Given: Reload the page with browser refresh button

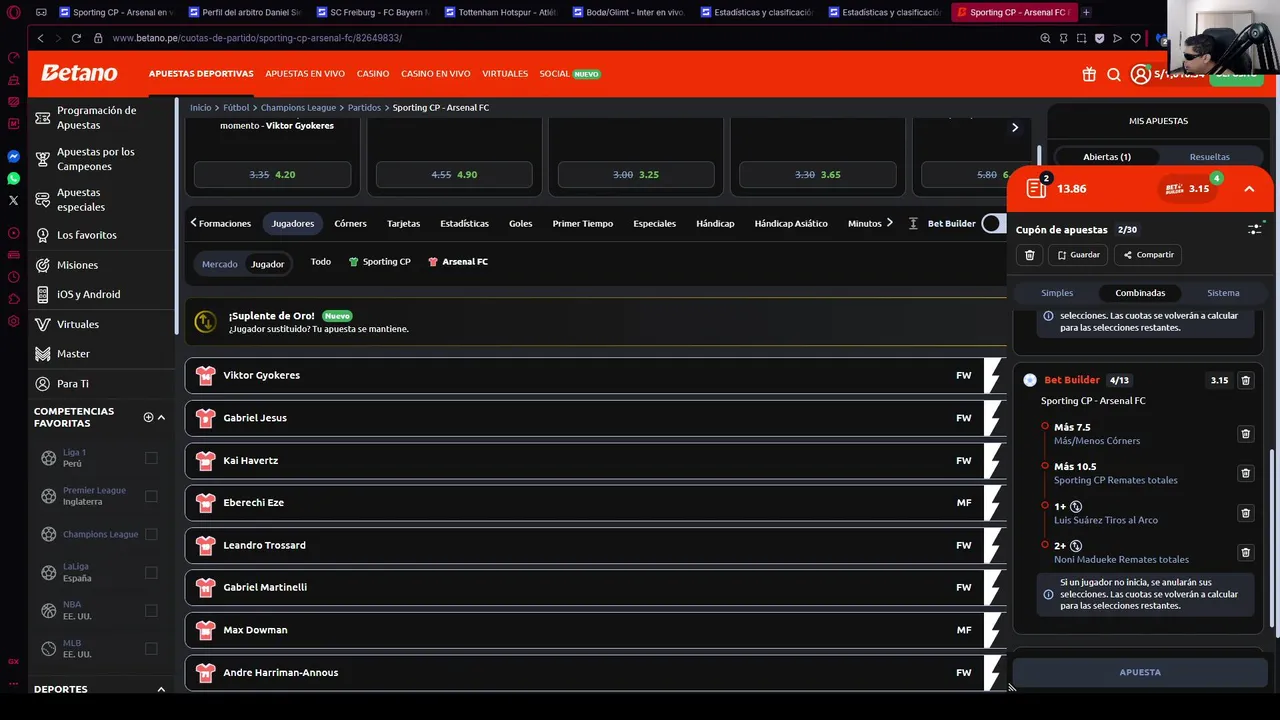Looking at the screenshot, I should point(76,38).
